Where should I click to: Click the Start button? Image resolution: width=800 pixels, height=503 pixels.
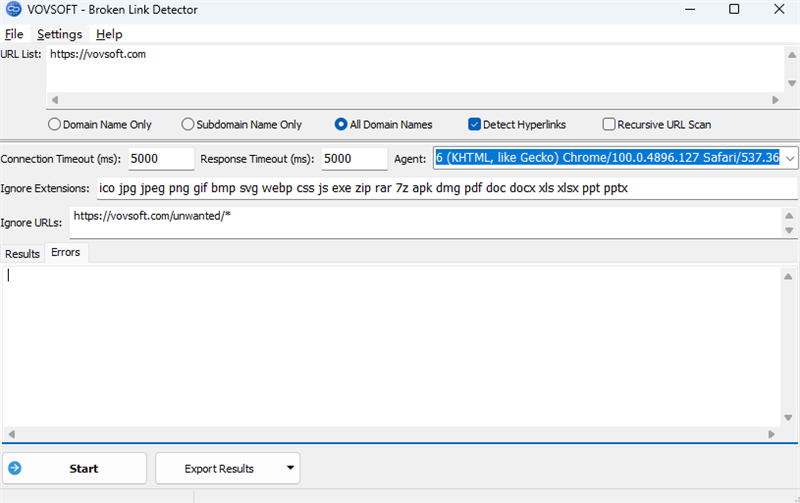coord(74,468)
